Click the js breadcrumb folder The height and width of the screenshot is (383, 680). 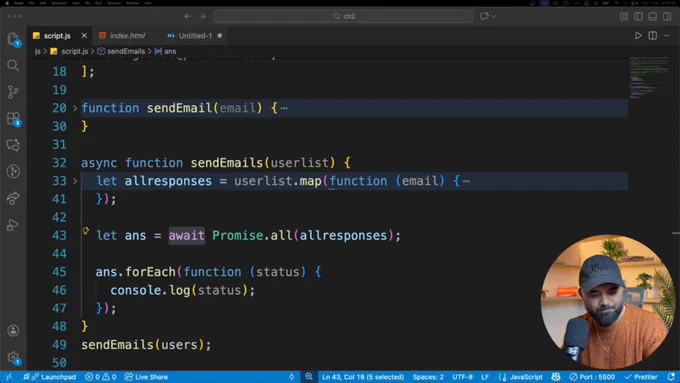coord(38,51)
